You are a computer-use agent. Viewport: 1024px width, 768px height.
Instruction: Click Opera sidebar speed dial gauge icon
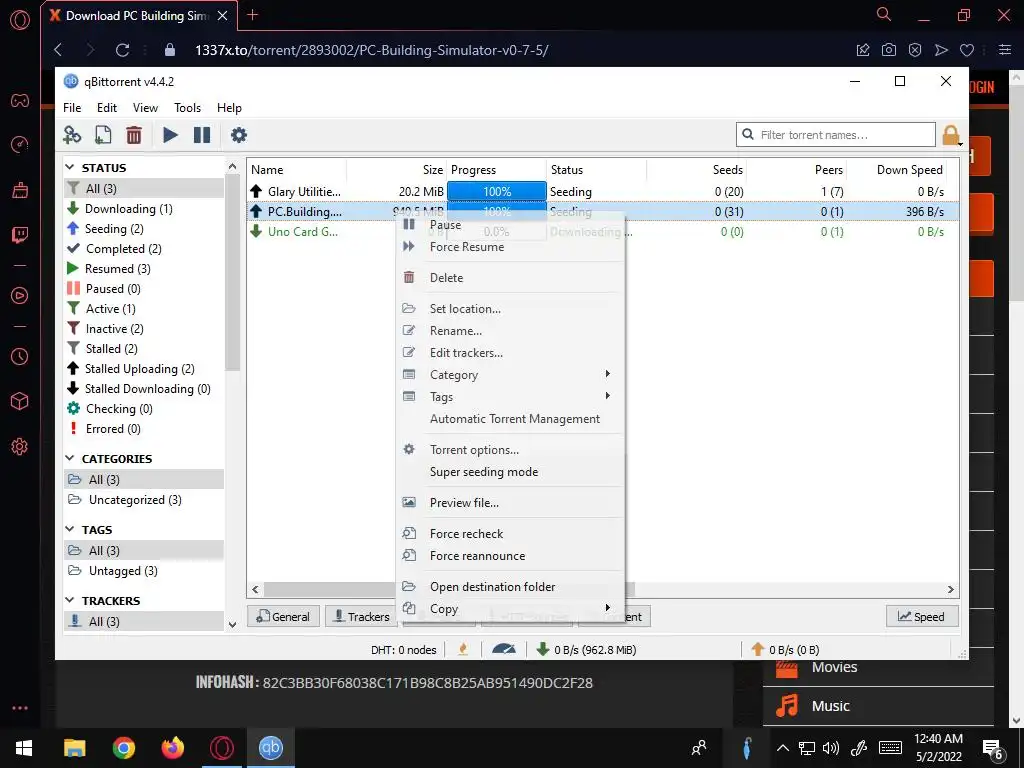click(20, 144)
